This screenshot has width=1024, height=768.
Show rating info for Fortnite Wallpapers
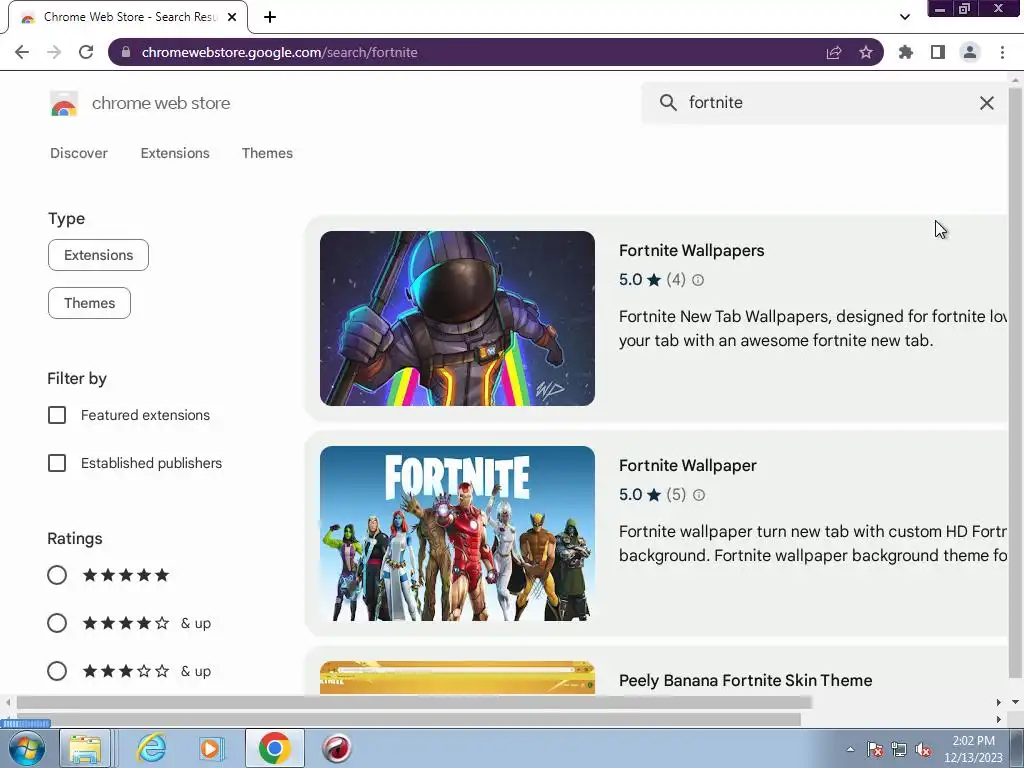[698, 280]
